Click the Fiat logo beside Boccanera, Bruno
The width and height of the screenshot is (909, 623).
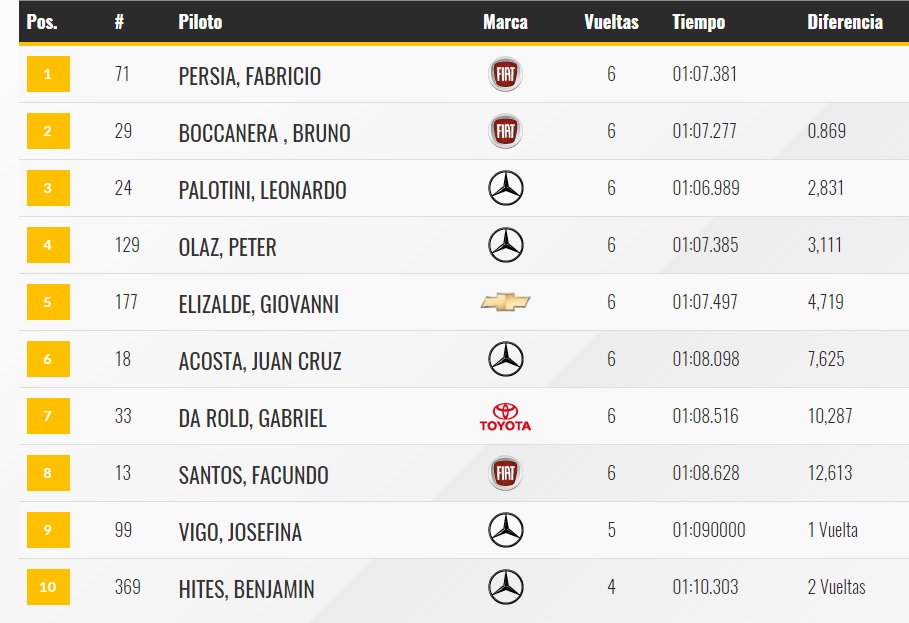(x=506, y=131)
